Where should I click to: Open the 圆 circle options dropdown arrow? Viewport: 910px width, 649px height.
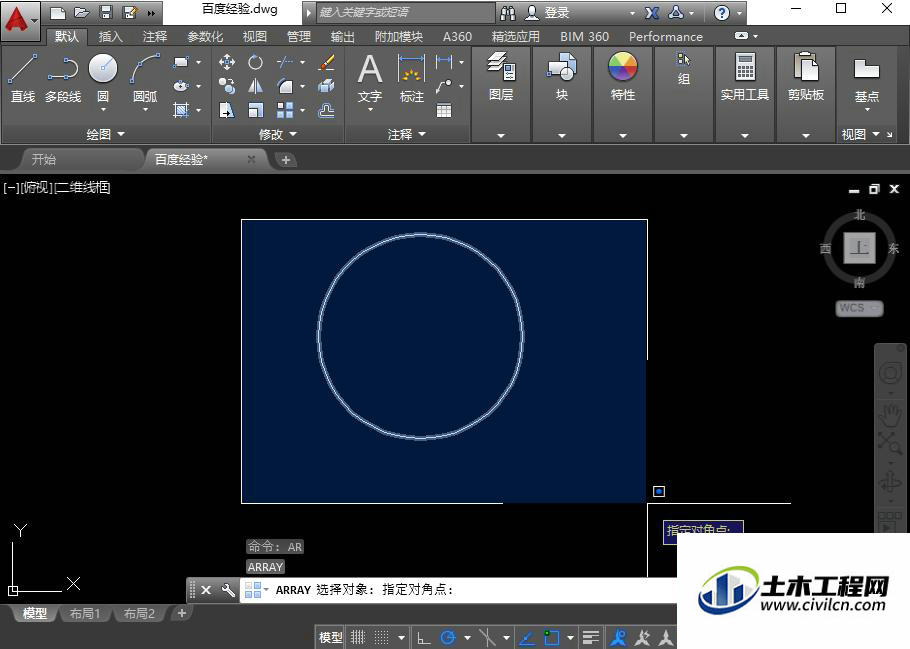(103, 110)
